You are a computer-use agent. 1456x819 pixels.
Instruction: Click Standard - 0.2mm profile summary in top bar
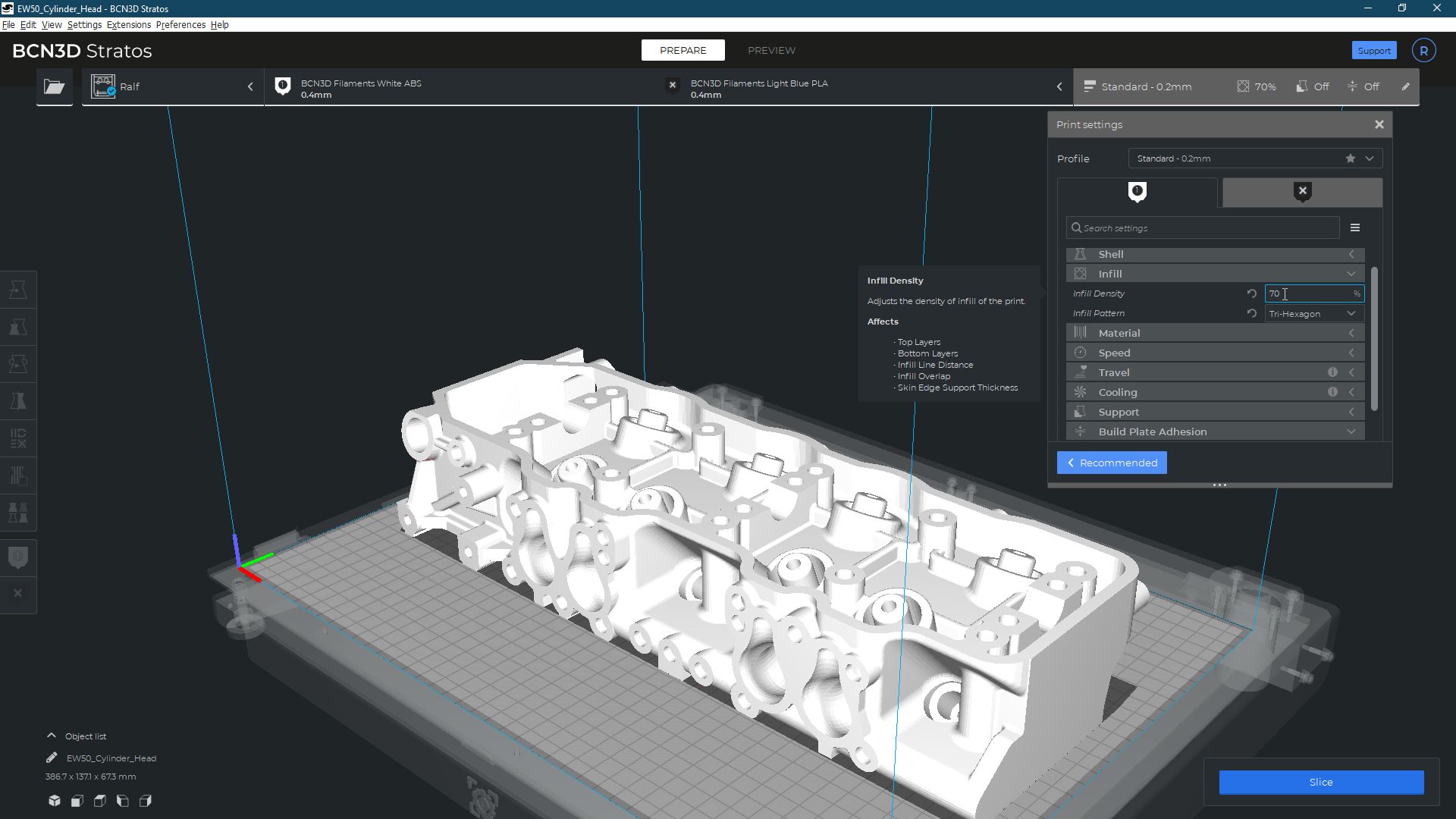click(x=1137, y=86)
